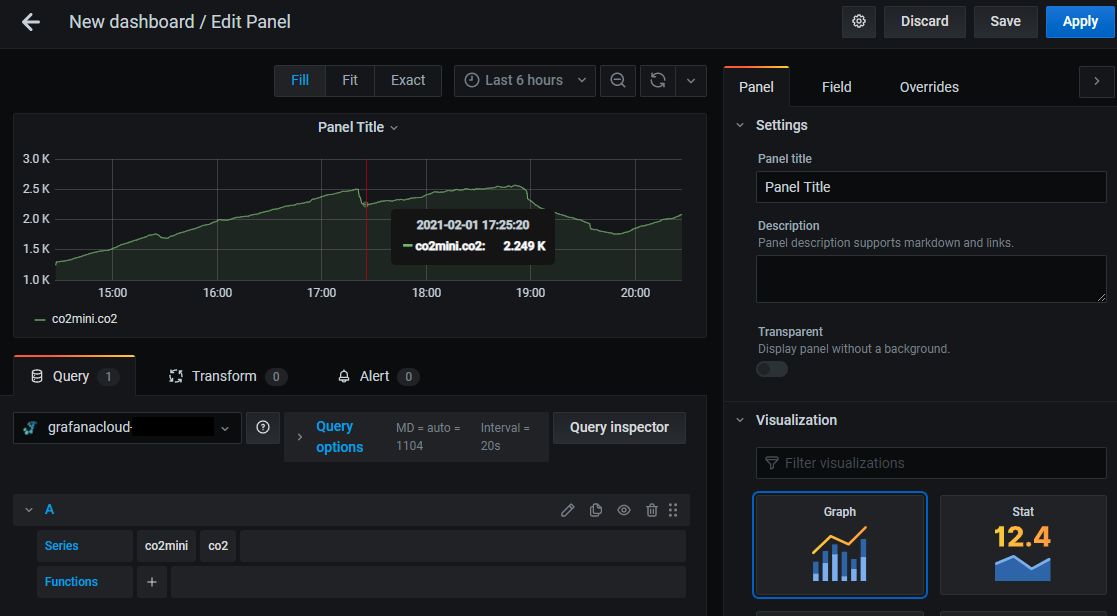Click the query A letter label
Image resolution: width=1117 pixels, height=616 pixels.
point(49,510)
